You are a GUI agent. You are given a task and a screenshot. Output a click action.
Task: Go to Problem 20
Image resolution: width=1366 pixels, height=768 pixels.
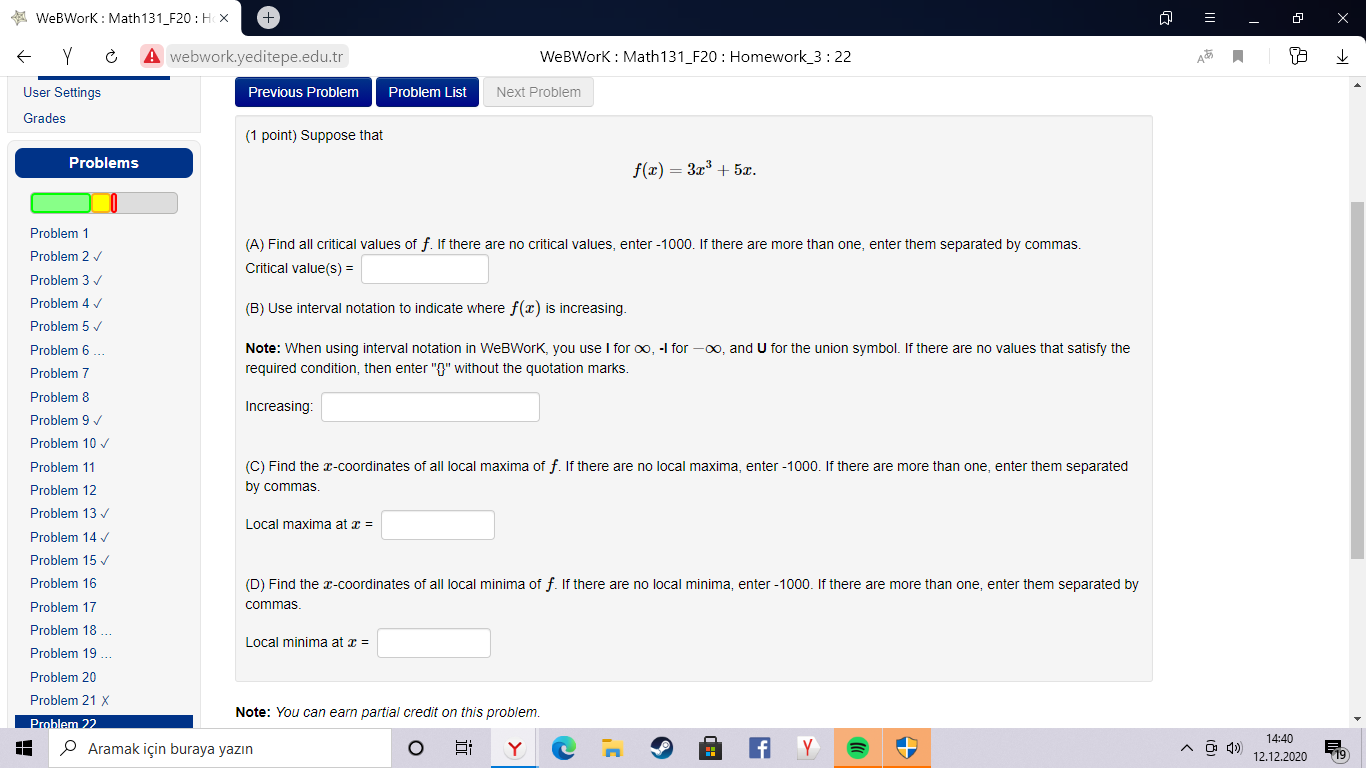(x=63, y=677)
